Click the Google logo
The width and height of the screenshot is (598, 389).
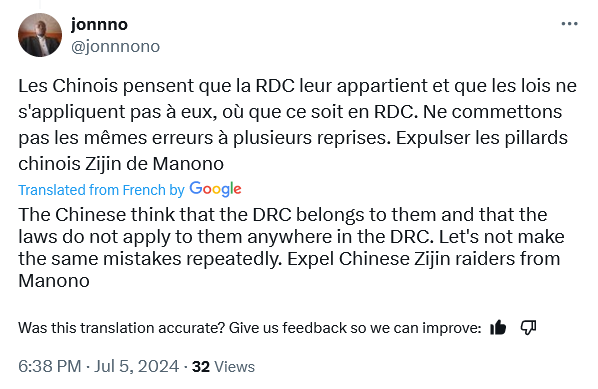215,189
